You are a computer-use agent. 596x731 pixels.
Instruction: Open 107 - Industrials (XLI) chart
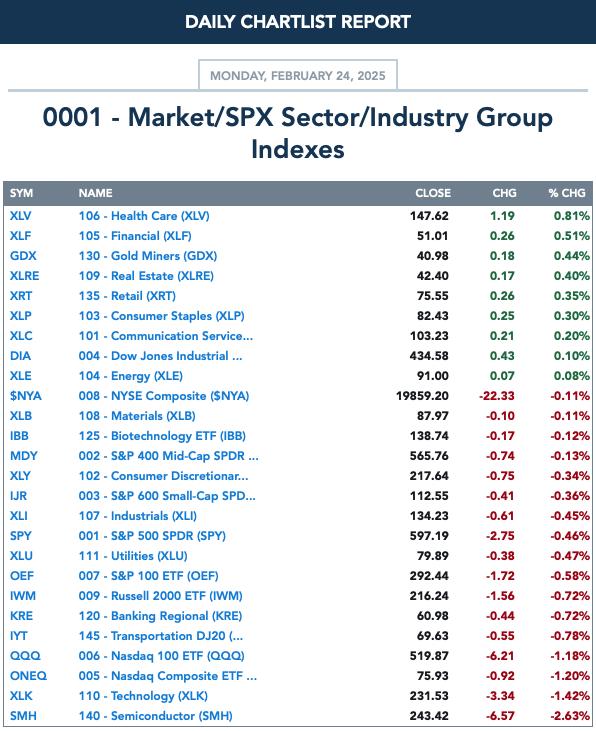click(x=138, y=516)
